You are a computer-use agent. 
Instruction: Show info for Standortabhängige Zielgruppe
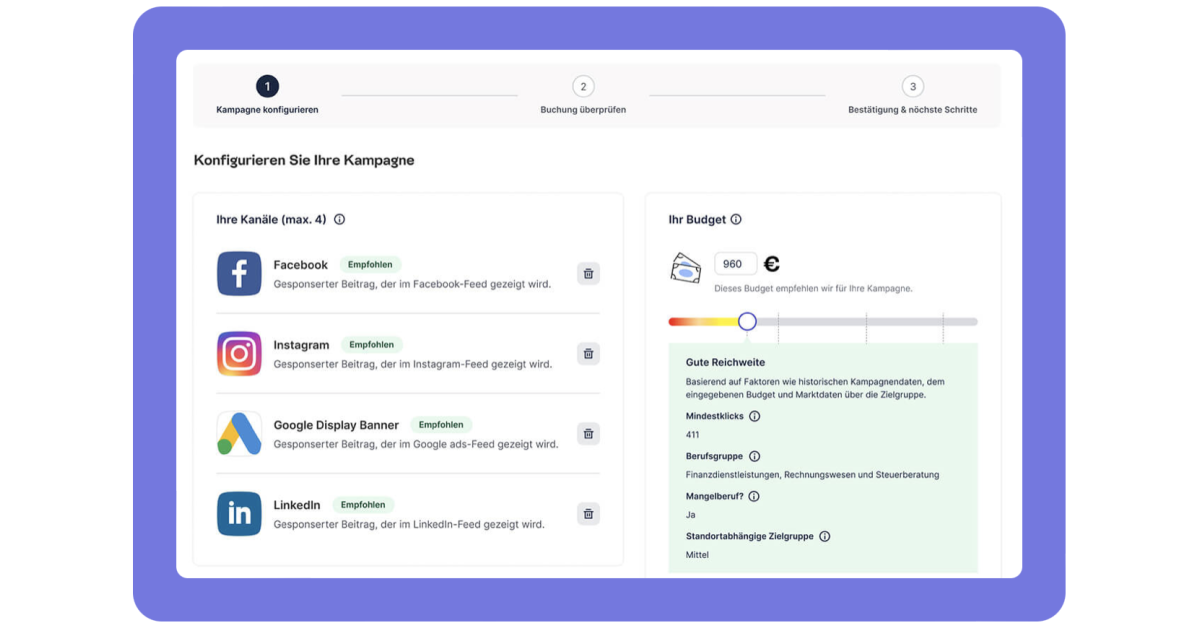[x=824, y=536]
